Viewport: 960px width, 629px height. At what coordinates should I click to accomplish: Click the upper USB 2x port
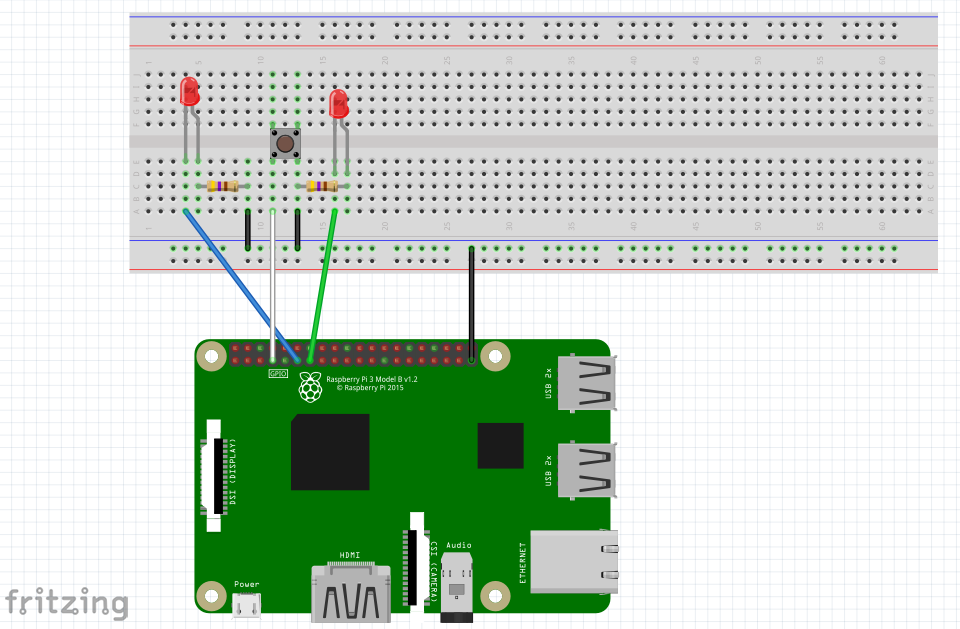click(x=585, y=385)
